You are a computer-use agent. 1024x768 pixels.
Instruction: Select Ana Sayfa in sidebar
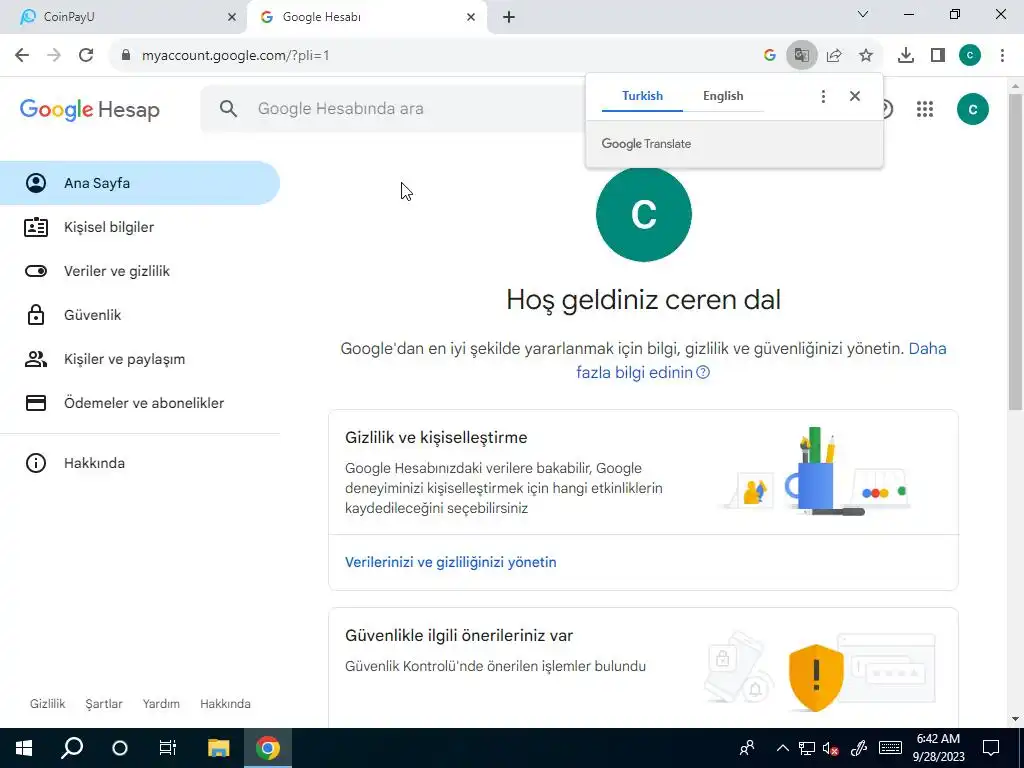140,183
